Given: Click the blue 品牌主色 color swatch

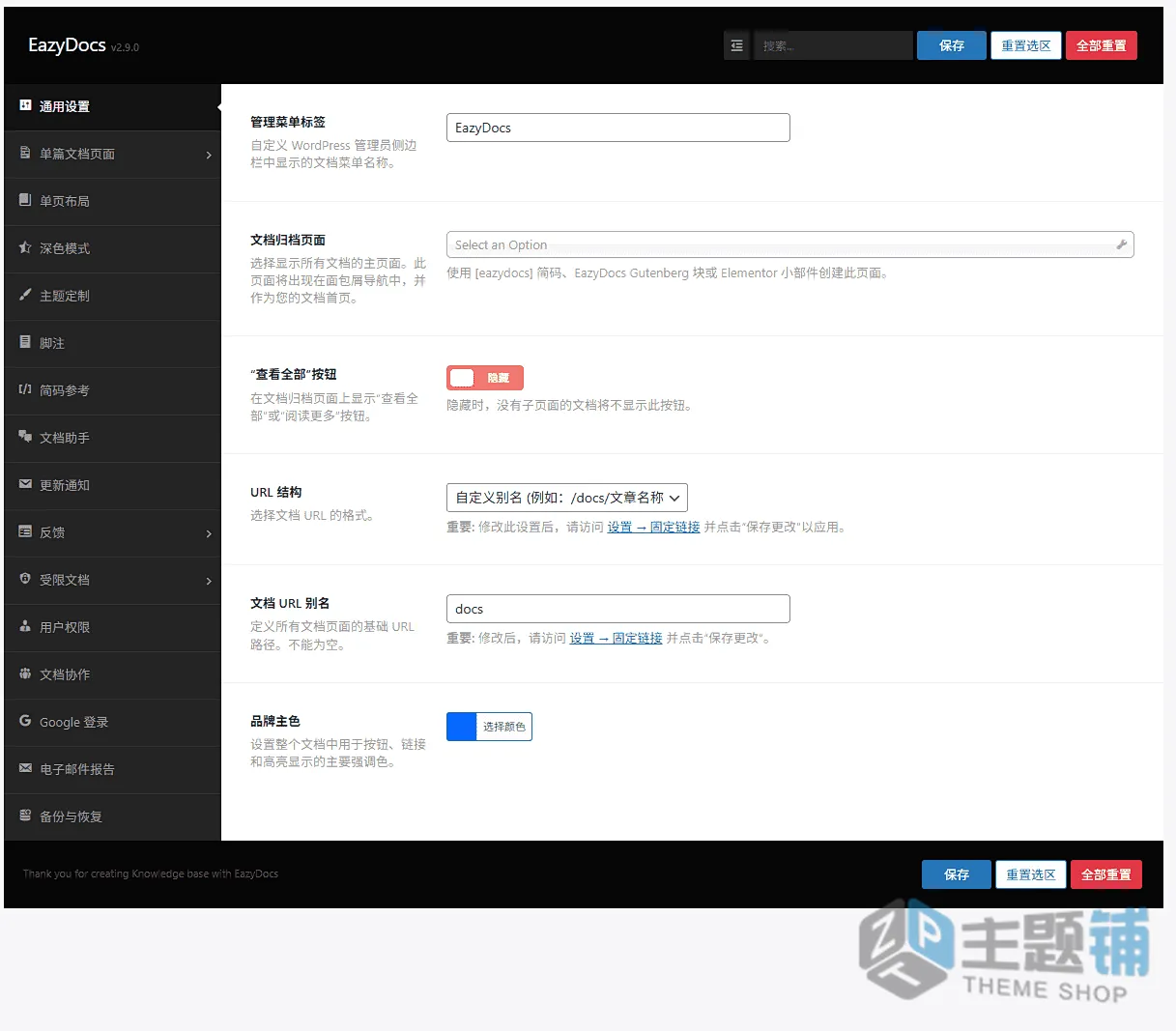Looking at the screenshot, I should (461, 727).
